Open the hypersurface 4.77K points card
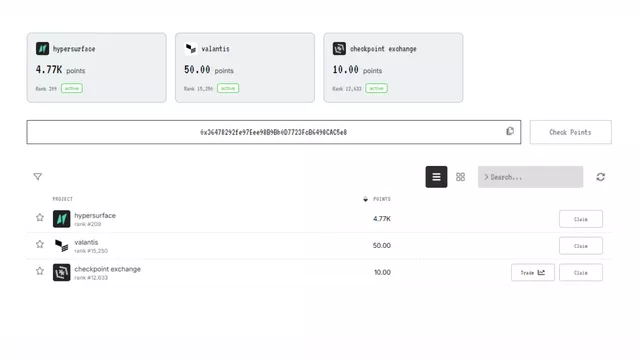 (97, 67)
